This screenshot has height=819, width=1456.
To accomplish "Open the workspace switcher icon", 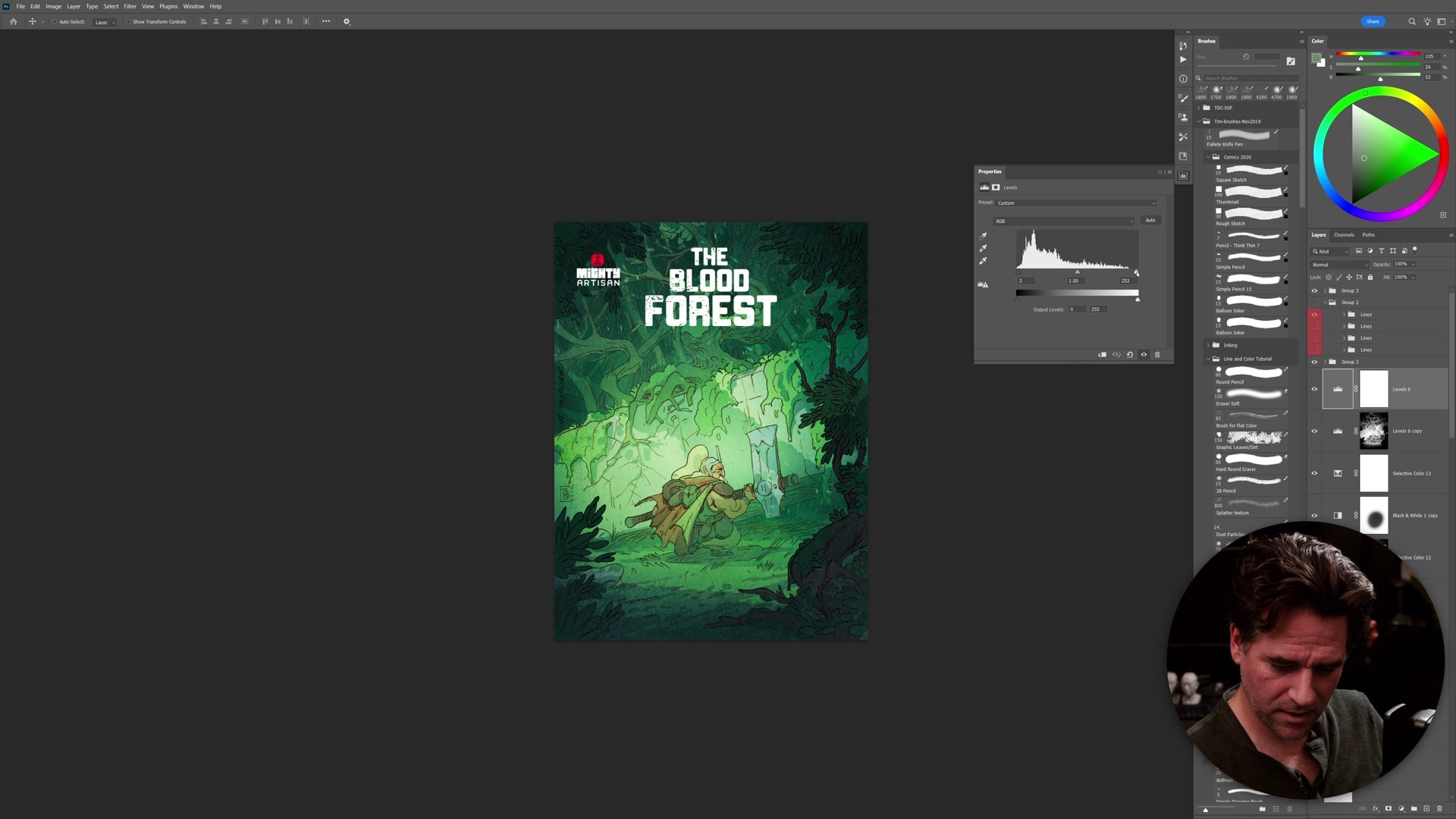I will 1442,21.
